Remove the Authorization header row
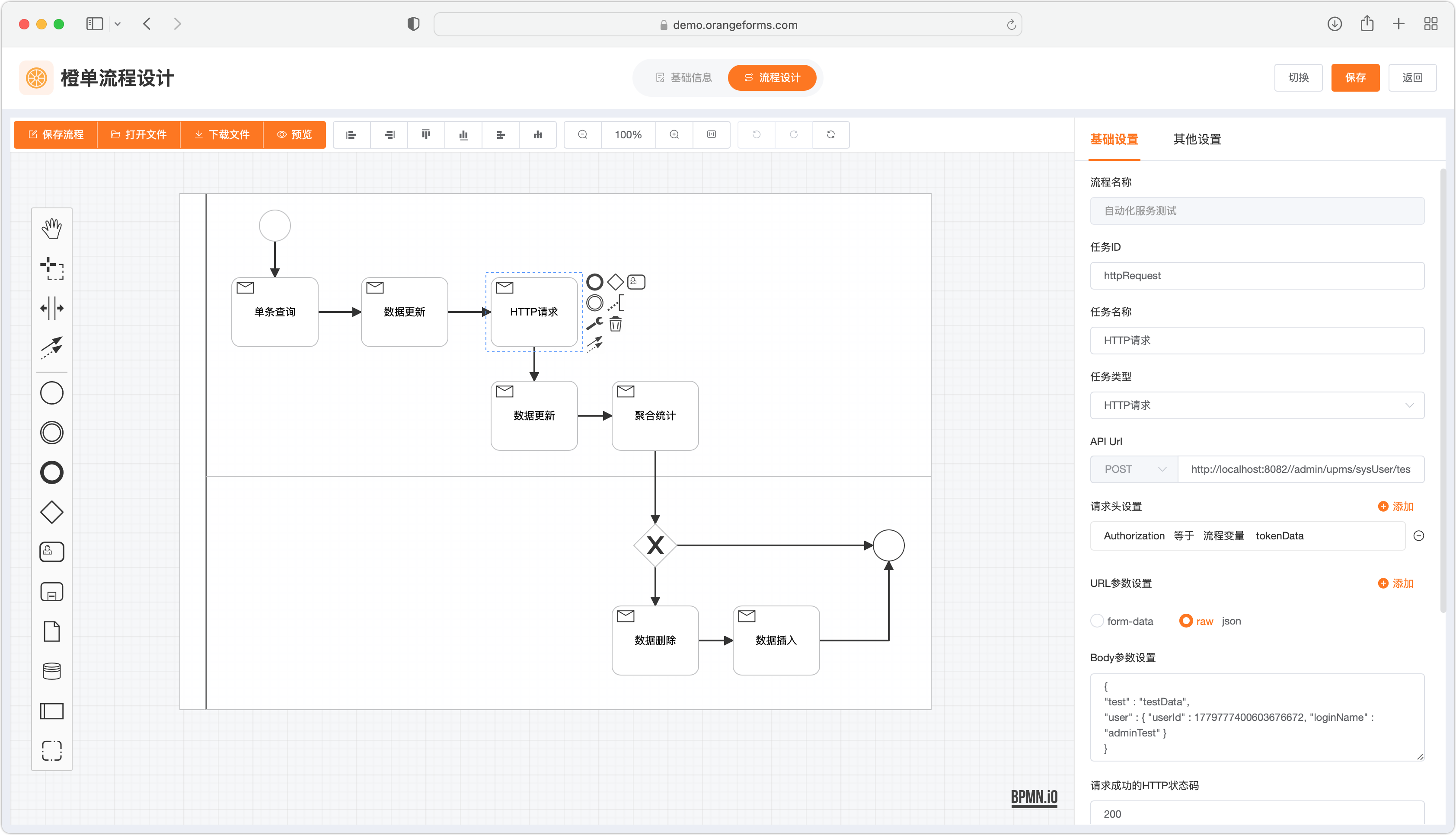Image resolution: width=1456 pixels, height=835 pixels. (1419, 535)
